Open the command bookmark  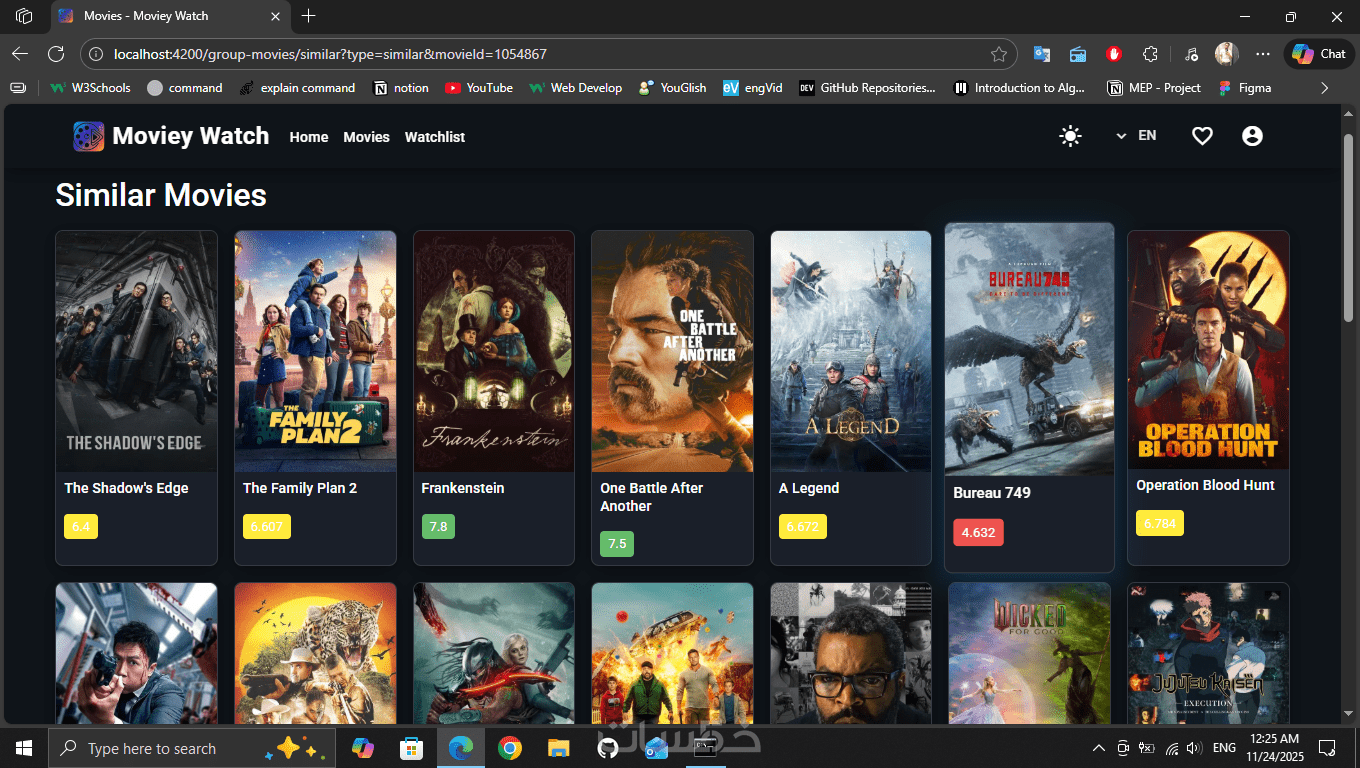click(185, 88)
